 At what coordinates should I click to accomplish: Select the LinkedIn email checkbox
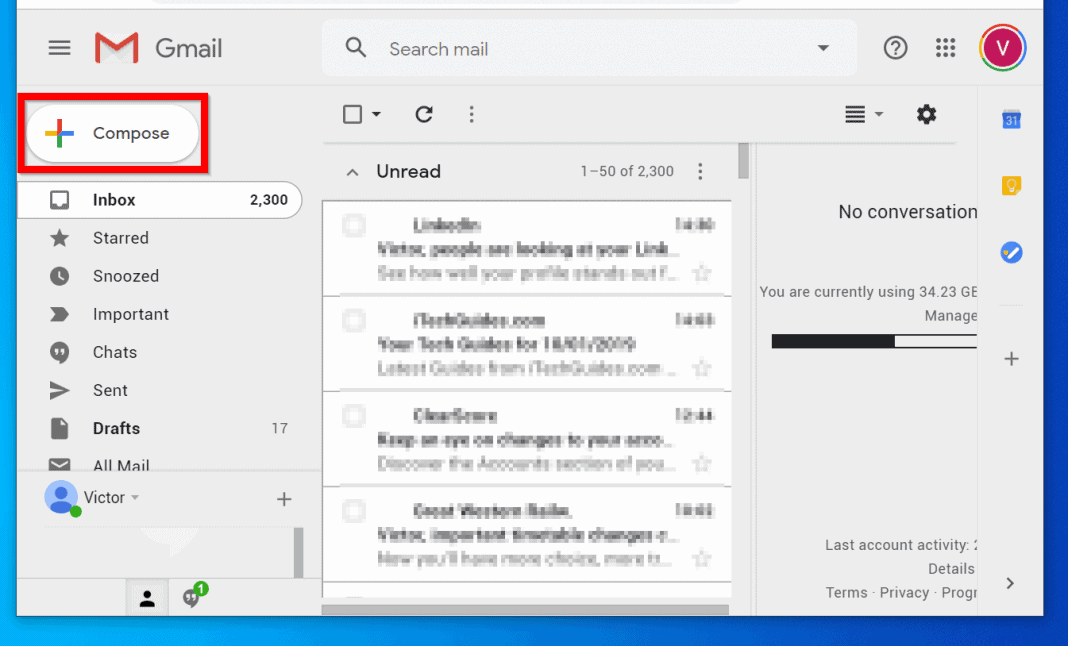pyautogui.click(x=354, y=225)
